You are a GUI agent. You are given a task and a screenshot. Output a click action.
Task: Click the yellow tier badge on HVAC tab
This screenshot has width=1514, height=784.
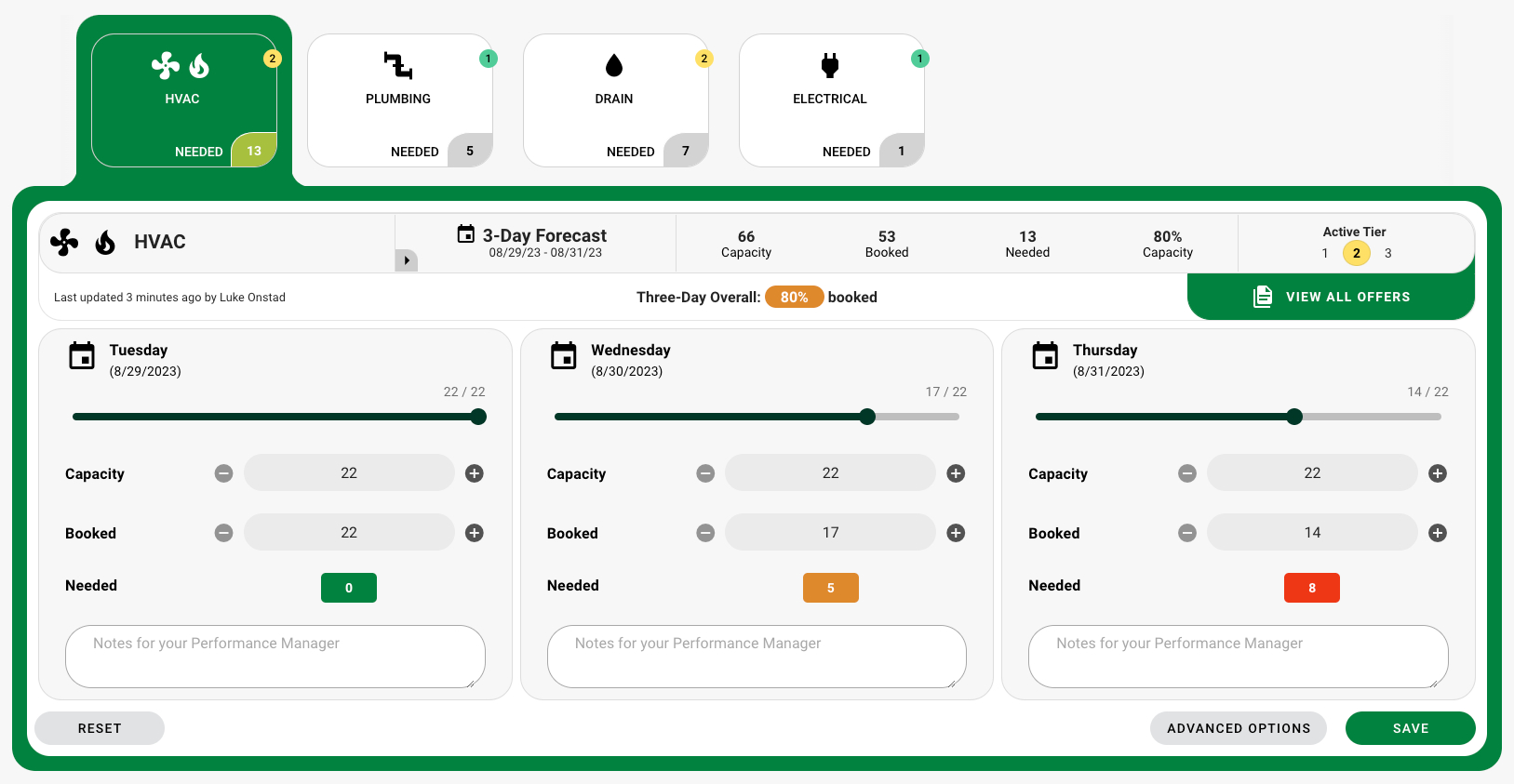point(273,59)
